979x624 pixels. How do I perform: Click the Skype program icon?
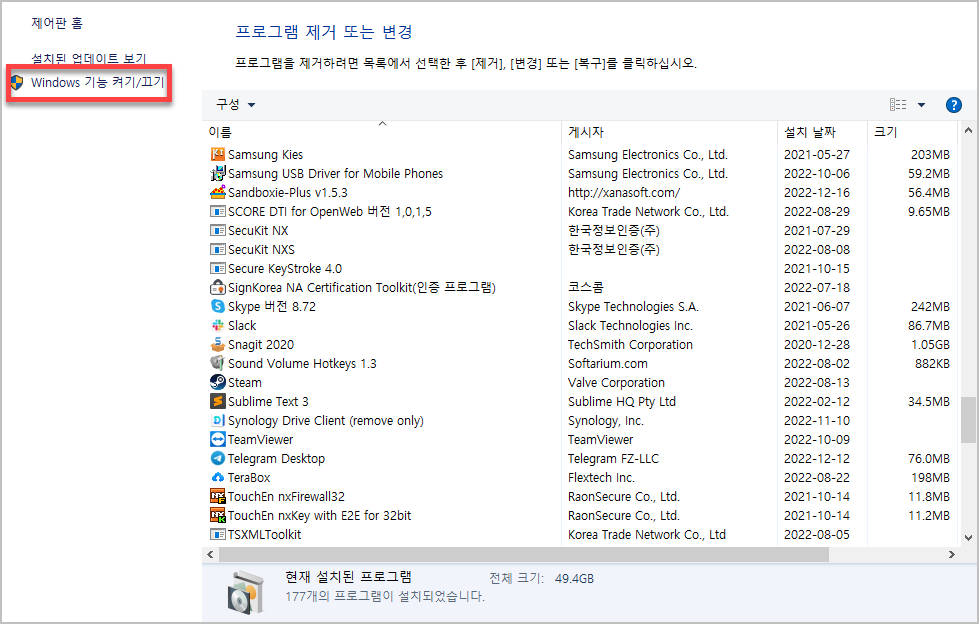coord(217,306)
